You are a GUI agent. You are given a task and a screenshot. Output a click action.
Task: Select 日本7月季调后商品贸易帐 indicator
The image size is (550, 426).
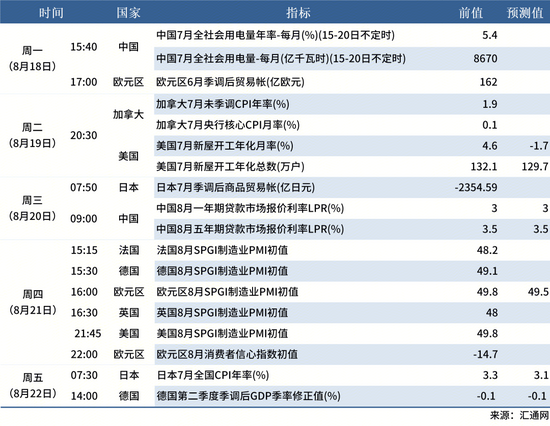tap(235, 187)
